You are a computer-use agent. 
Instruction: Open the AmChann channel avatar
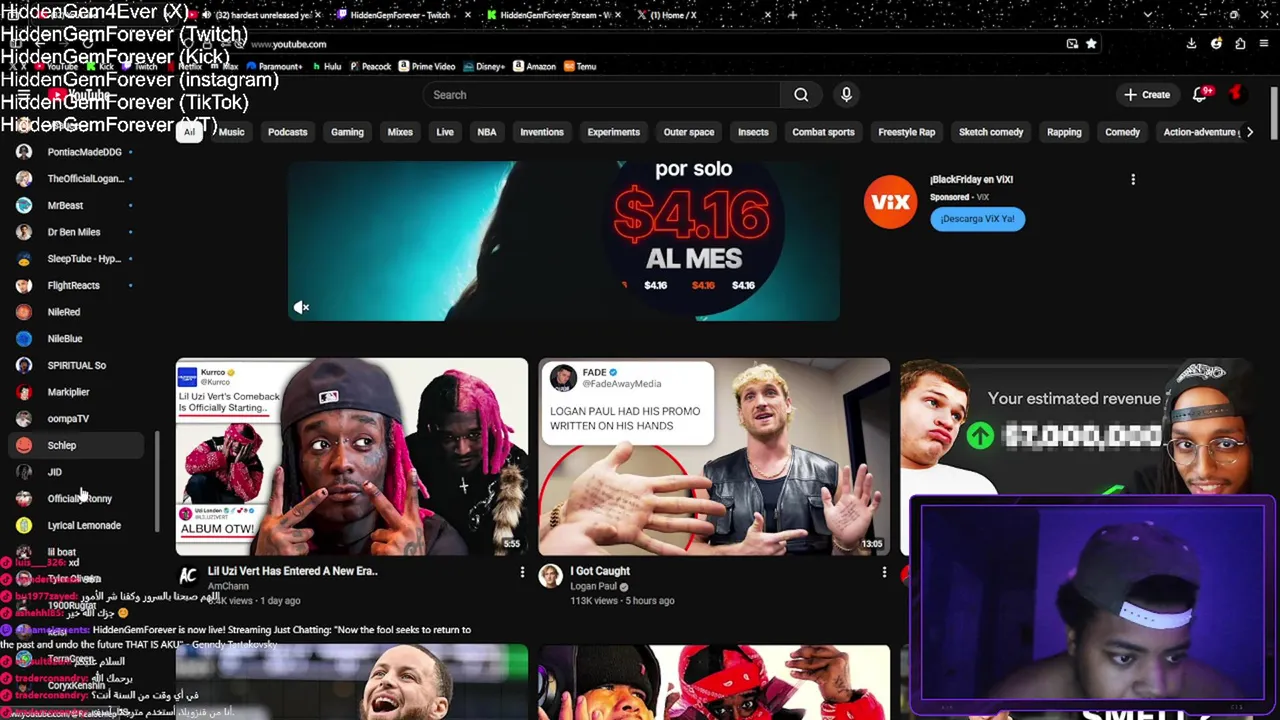188,575
